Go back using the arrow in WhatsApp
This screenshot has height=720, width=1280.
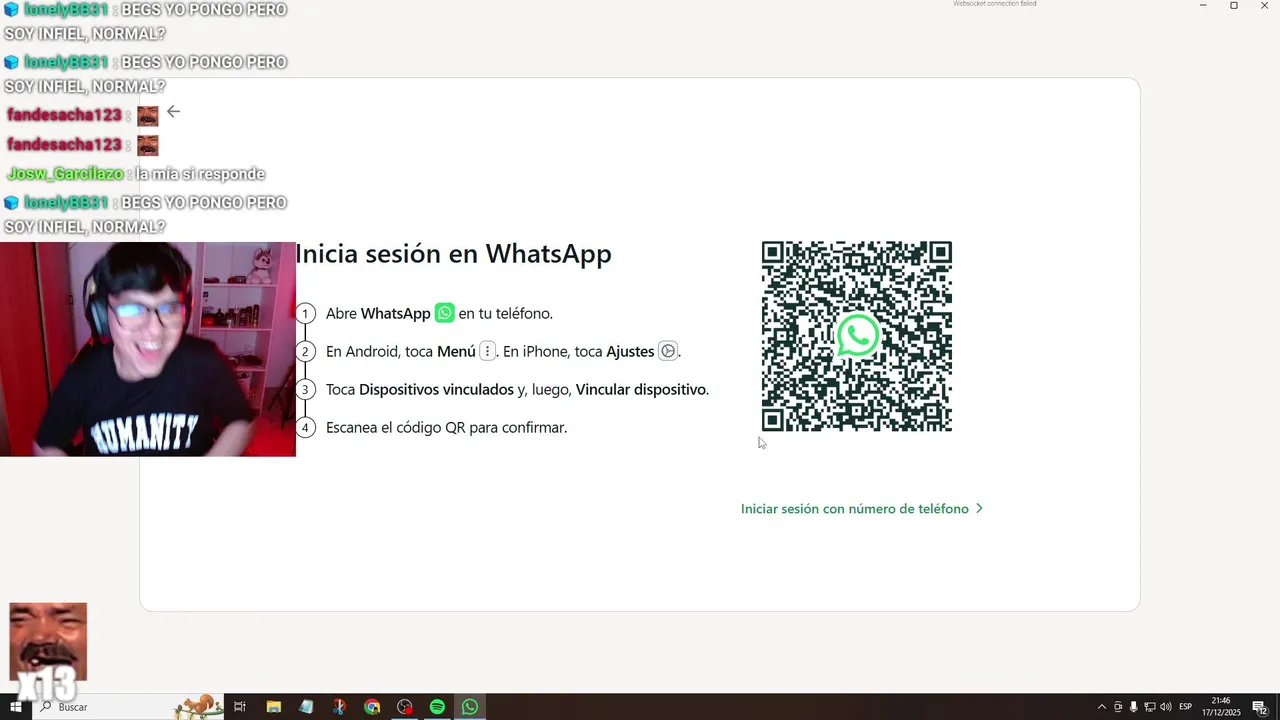point(173,112)
